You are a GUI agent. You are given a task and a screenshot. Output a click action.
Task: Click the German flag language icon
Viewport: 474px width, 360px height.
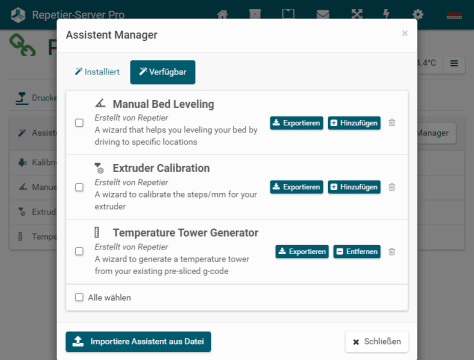454,15
